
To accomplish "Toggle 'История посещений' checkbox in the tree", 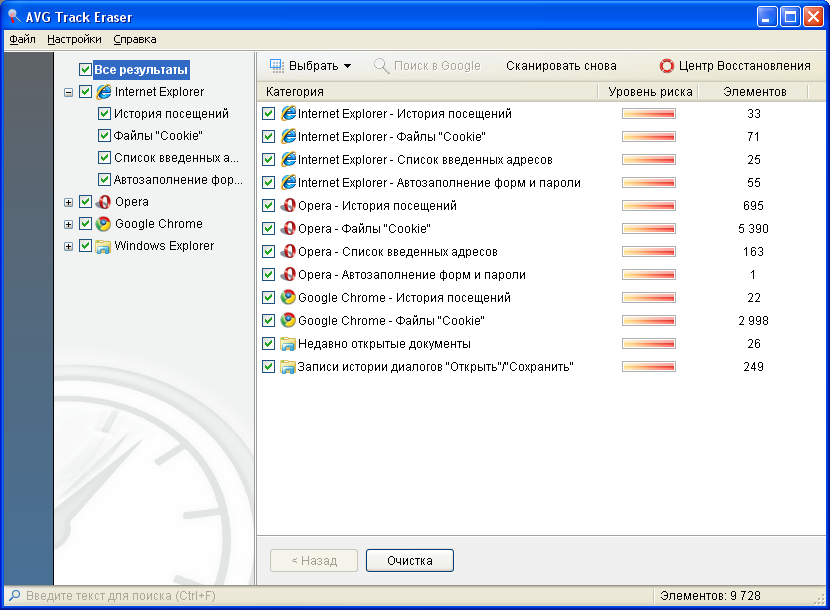I will (104, 114).
